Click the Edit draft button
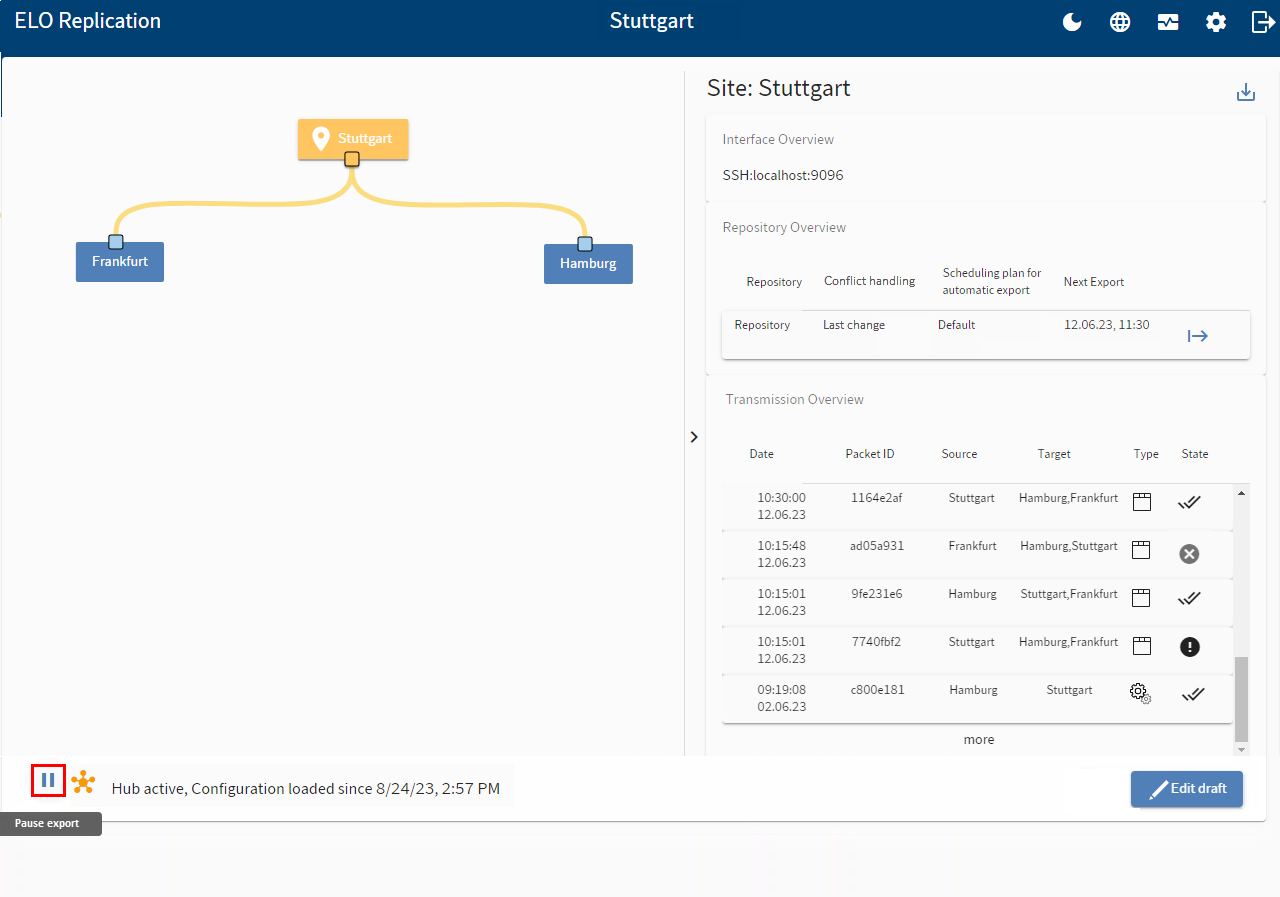 (1187, 789)
